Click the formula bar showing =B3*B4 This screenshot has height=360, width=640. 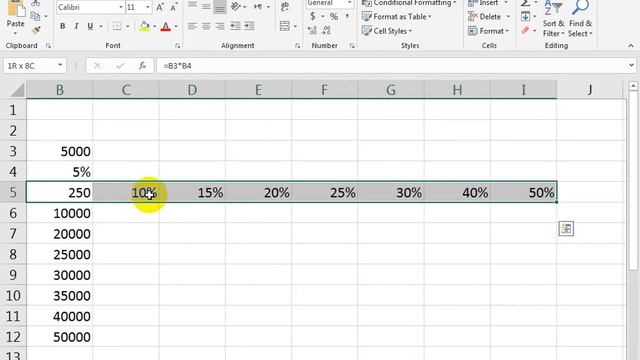tap(392, 66)
